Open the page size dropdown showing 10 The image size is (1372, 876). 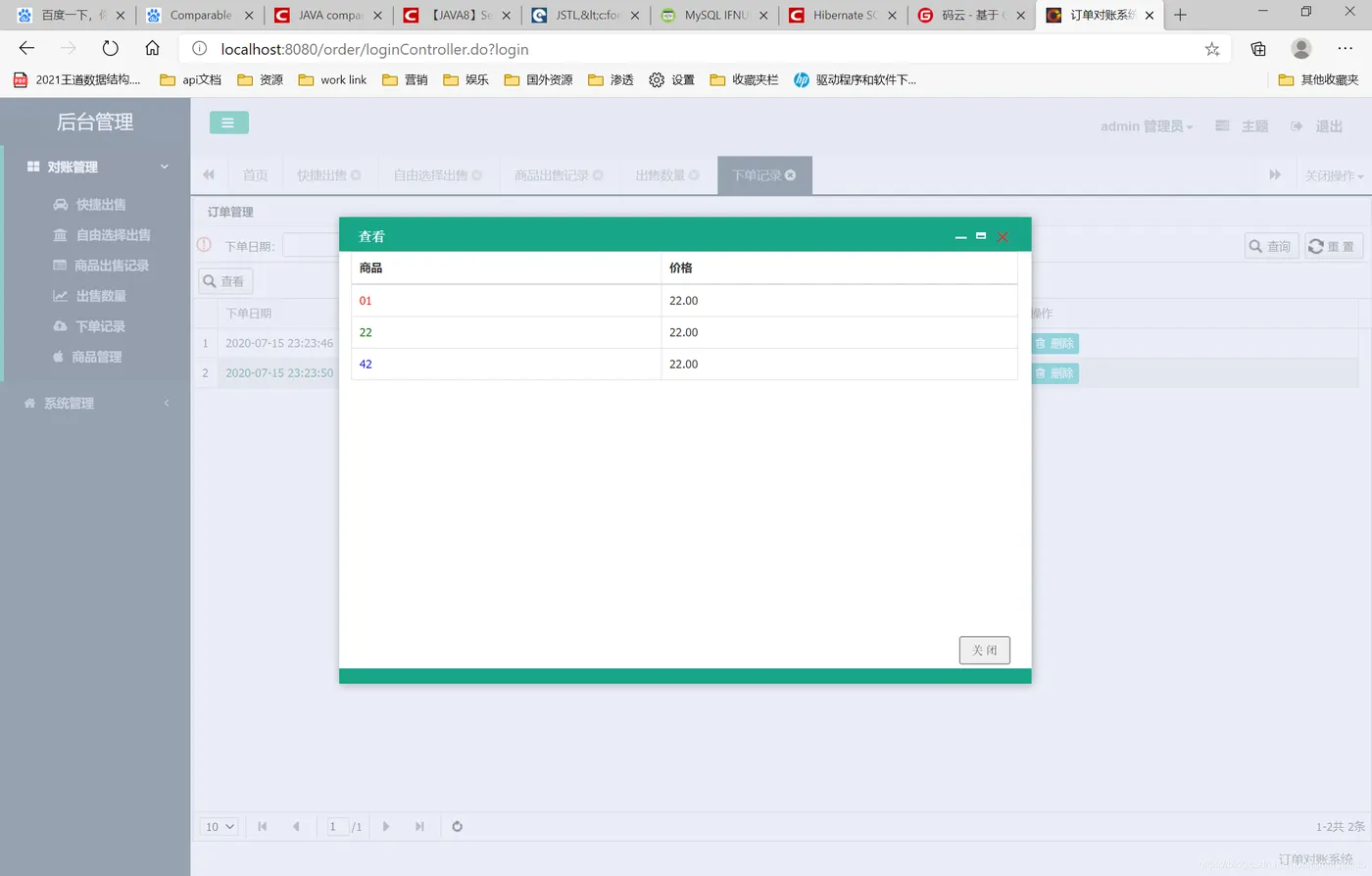tap(219, 827)
